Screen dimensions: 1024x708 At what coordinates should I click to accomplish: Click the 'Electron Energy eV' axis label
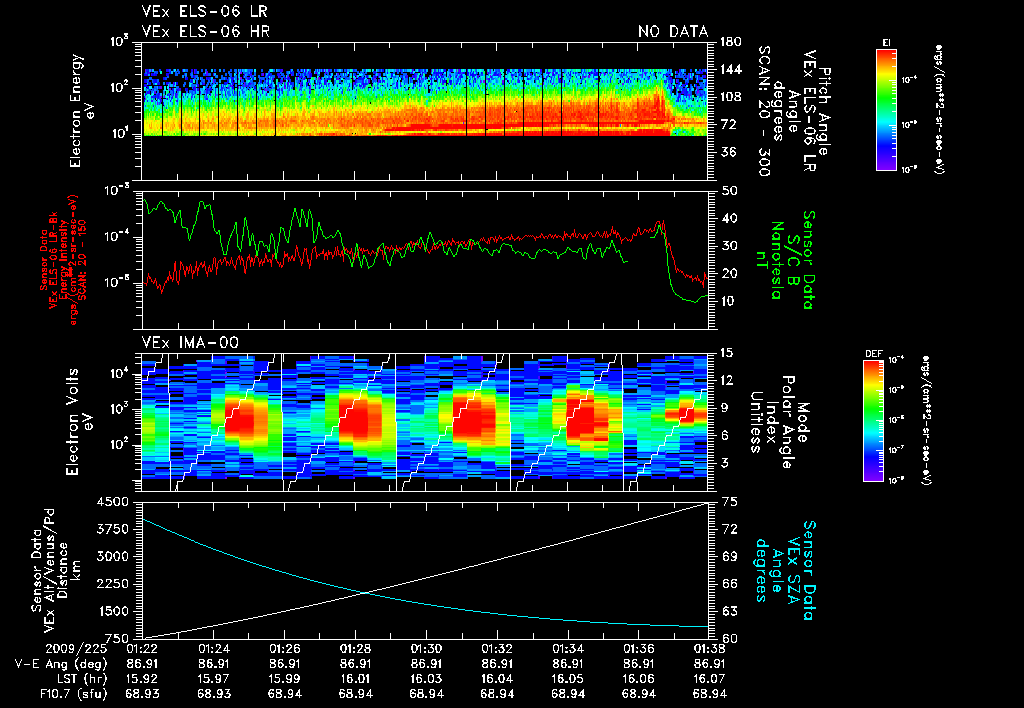click(82, 110)
